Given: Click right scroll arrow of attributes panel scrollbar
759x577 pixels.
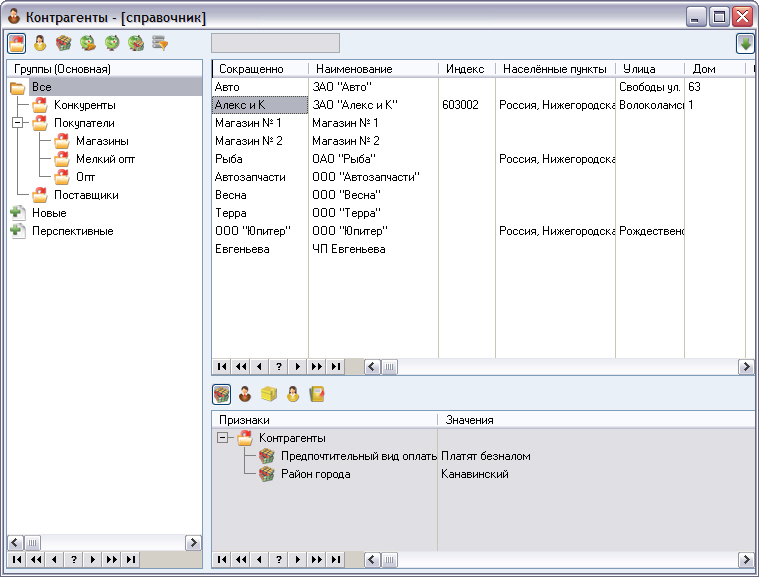Looking at the screenshot, I should click(746, 560).
